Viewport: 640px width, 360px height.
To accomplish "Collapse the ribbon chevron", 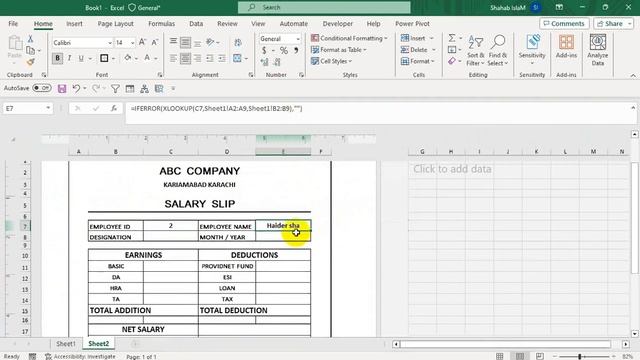I will click(x=633, y=76).
